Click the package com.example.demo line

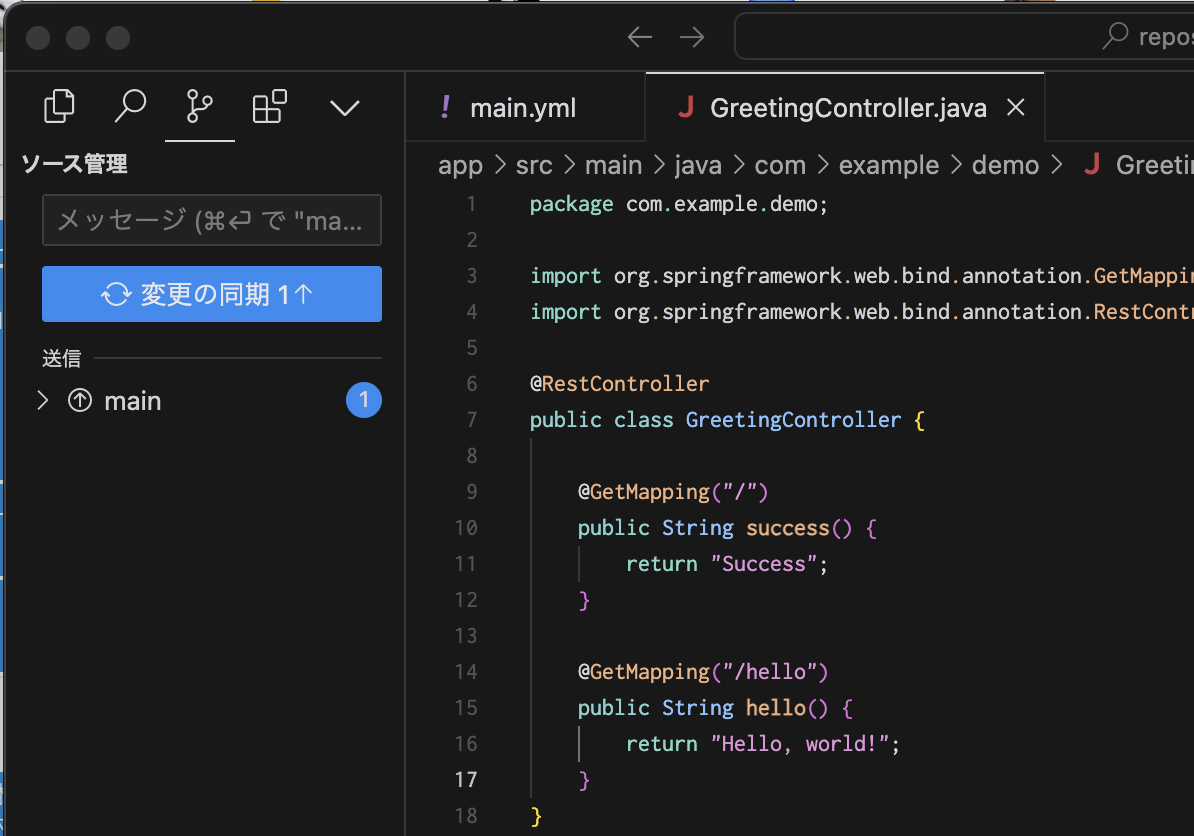point(678,204)
